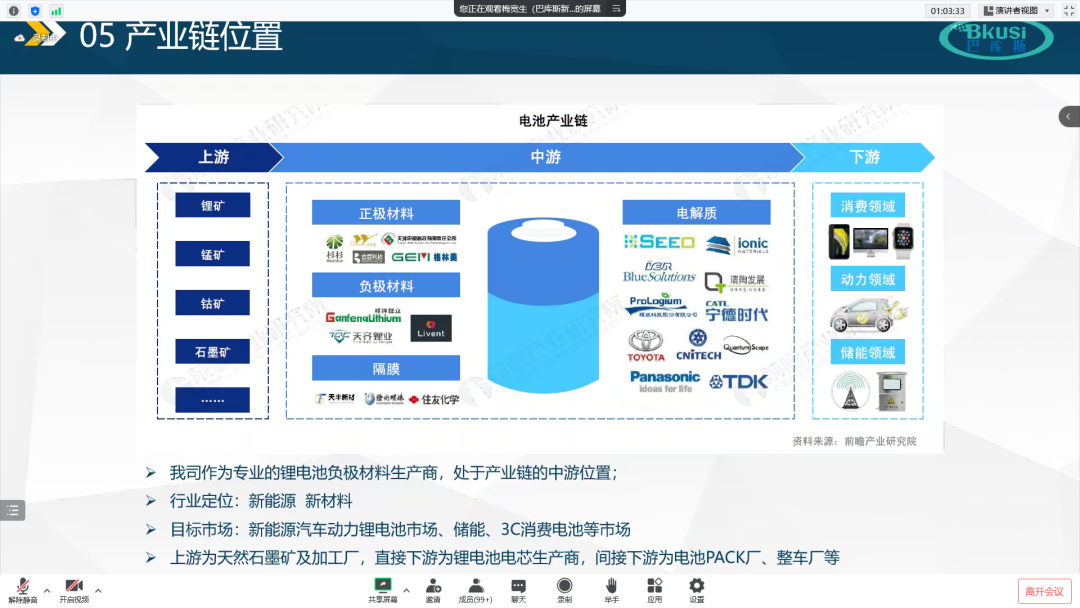Open the screen-share banner menu icon
1080x608 pixels.
point(616,9)
